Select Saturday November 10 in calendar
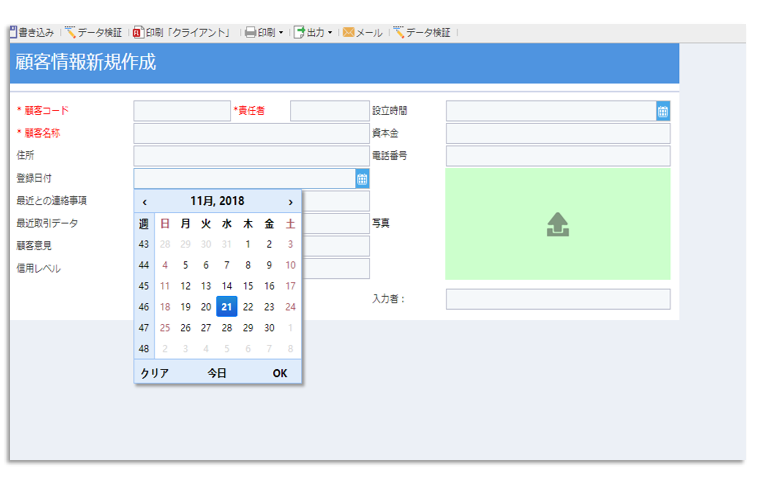760x477 pixels. [x=290, y=265]
